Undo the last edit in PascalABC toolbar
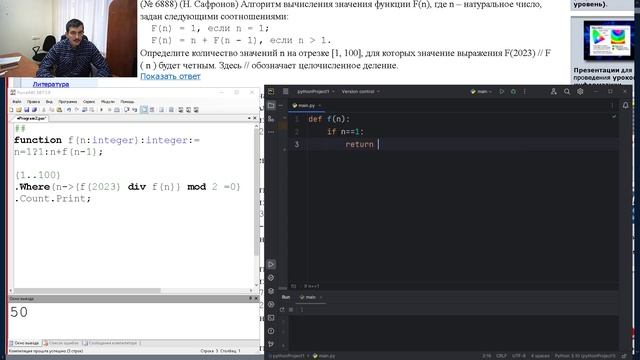The width and height of the screenshot is (640, 360). point(69,110)
